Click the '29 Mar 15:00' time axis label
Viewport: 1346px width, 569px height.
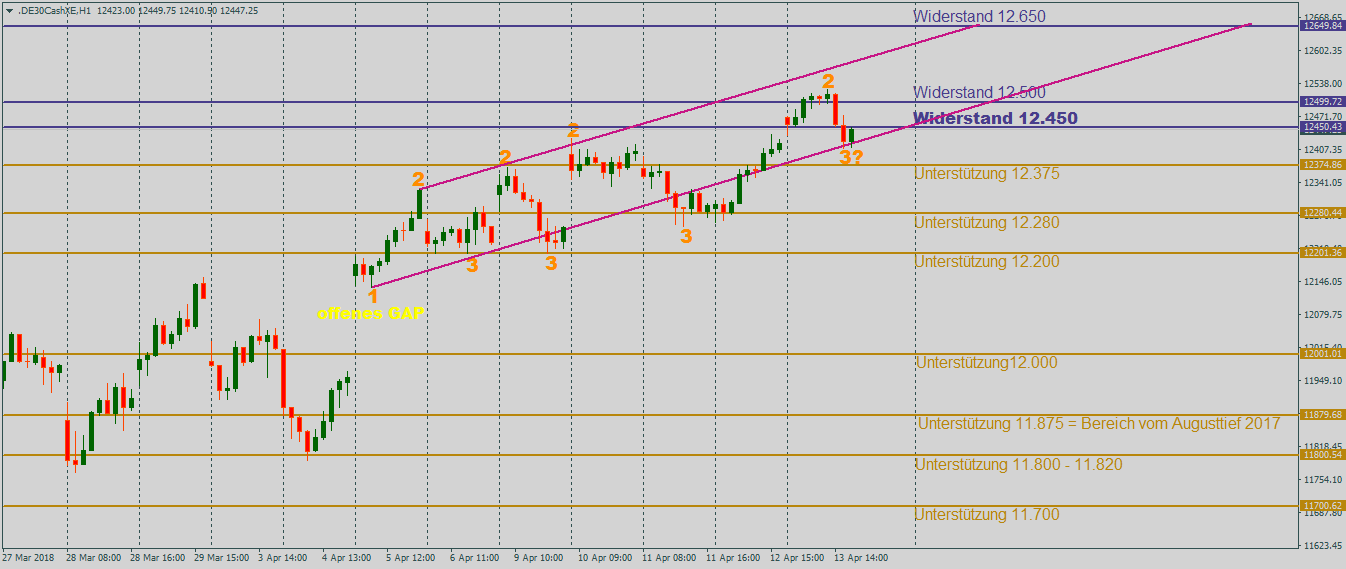coord(224,558)
